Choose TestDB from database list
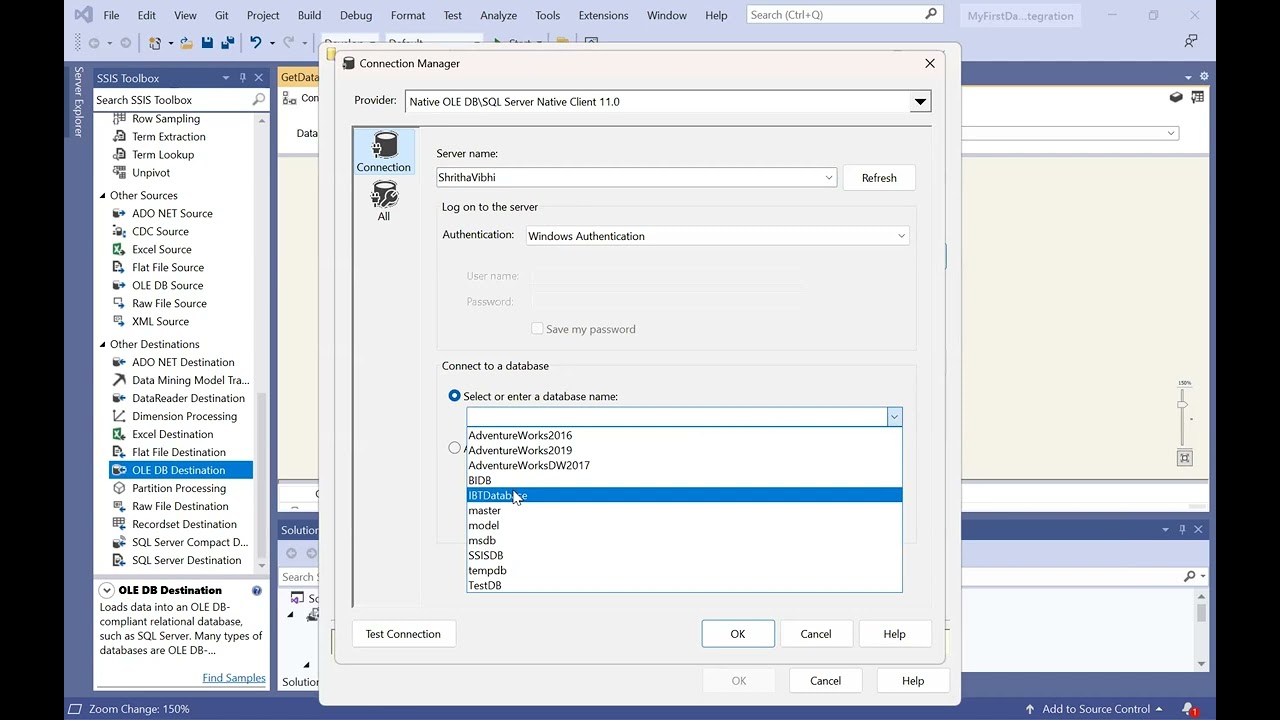This screenshot has width=1280, height=720. 684,586
